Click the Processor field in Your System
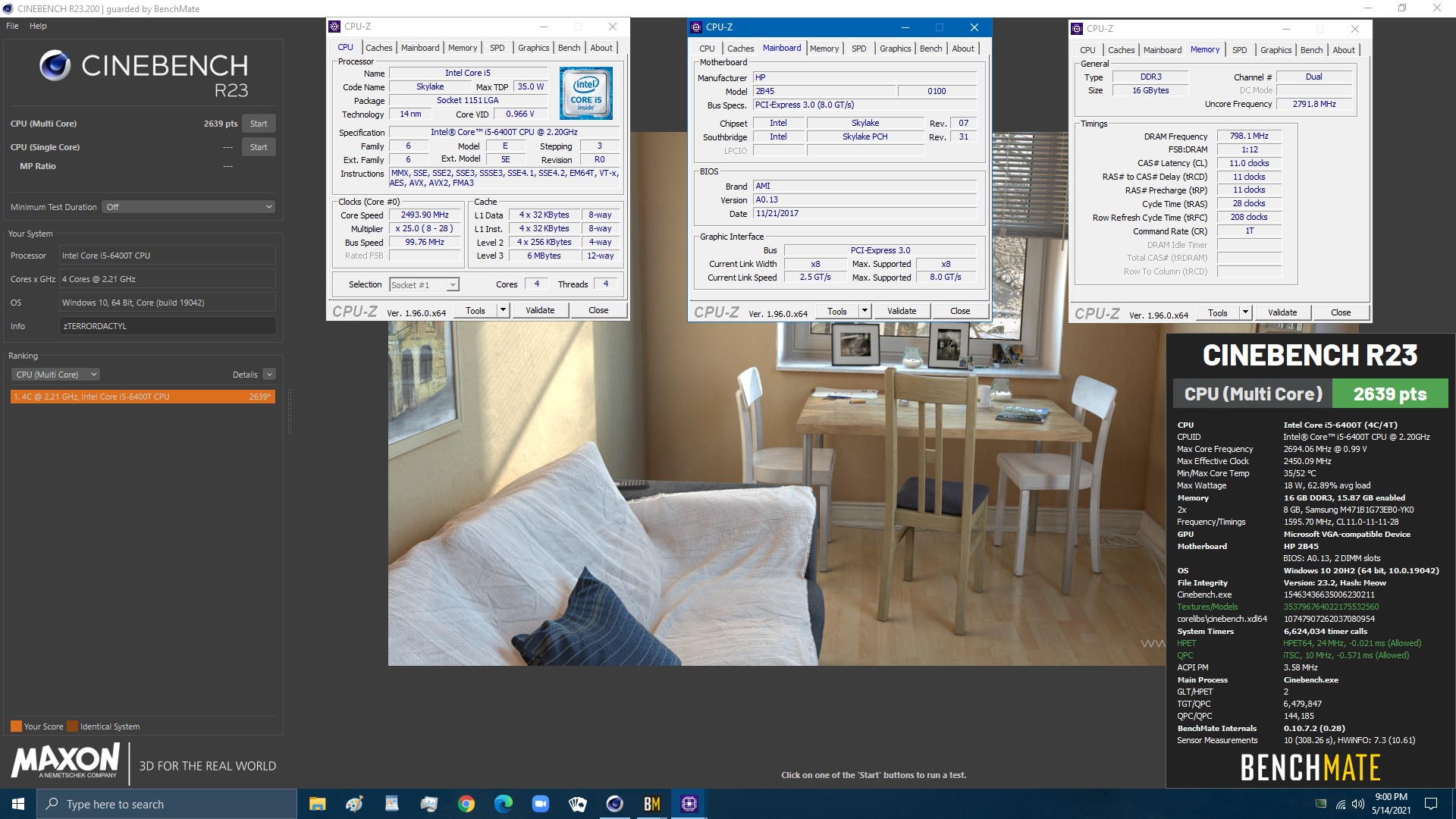 point(168,256)
